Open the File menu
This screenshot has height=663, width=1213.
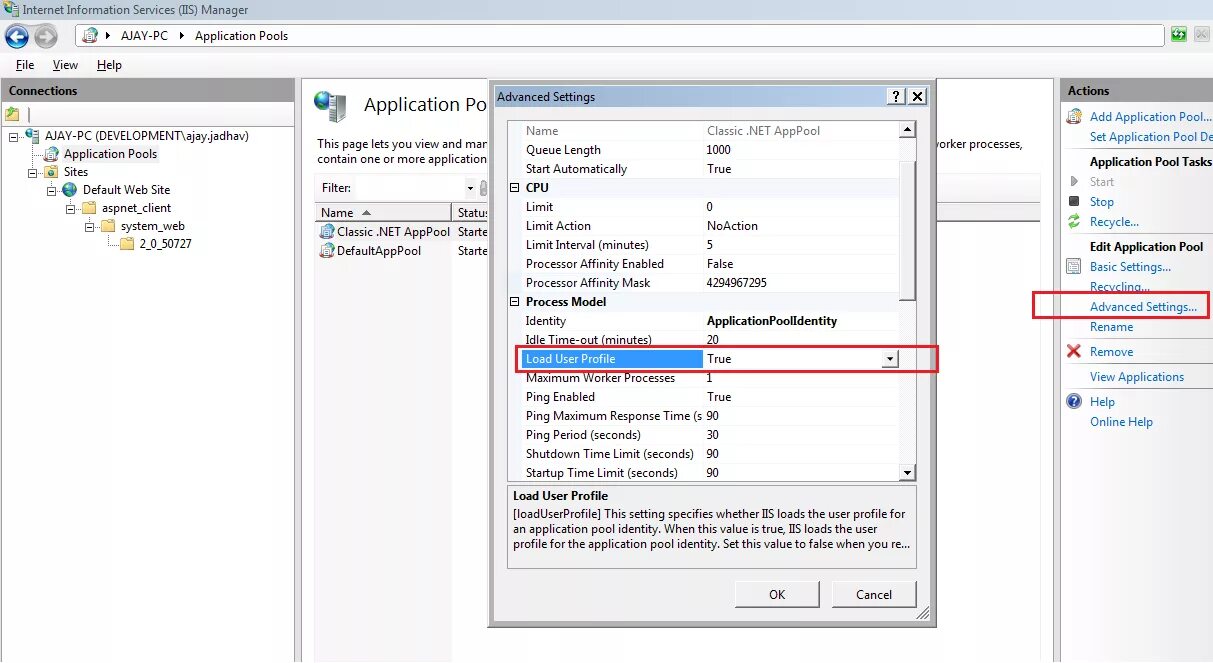(x=25, y=65)
